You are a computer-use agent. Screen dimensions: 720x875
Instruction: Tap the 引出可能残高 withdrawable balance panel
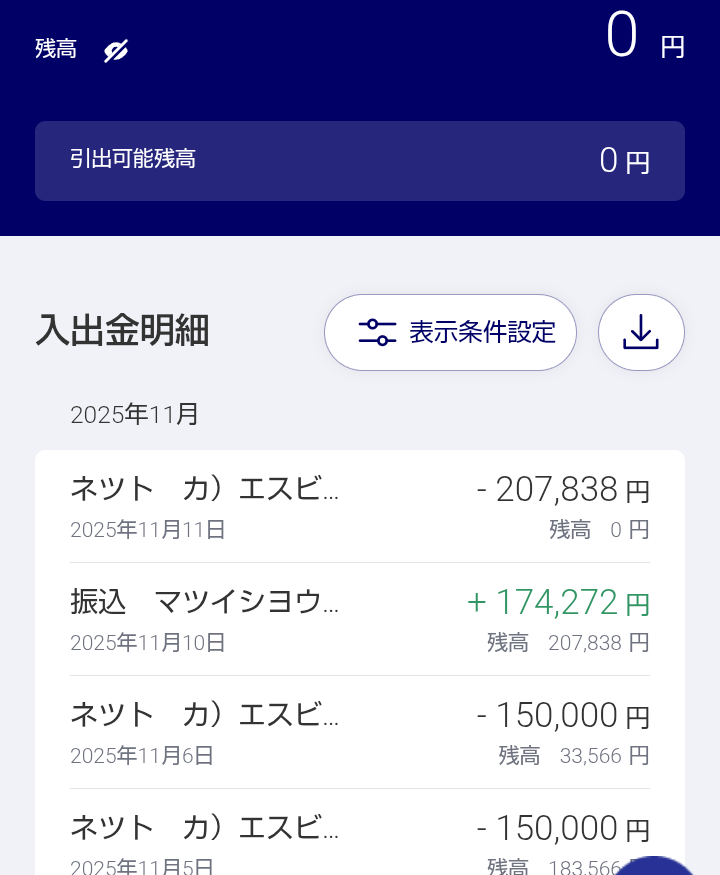pyautogui.click(x=360, y=161)
